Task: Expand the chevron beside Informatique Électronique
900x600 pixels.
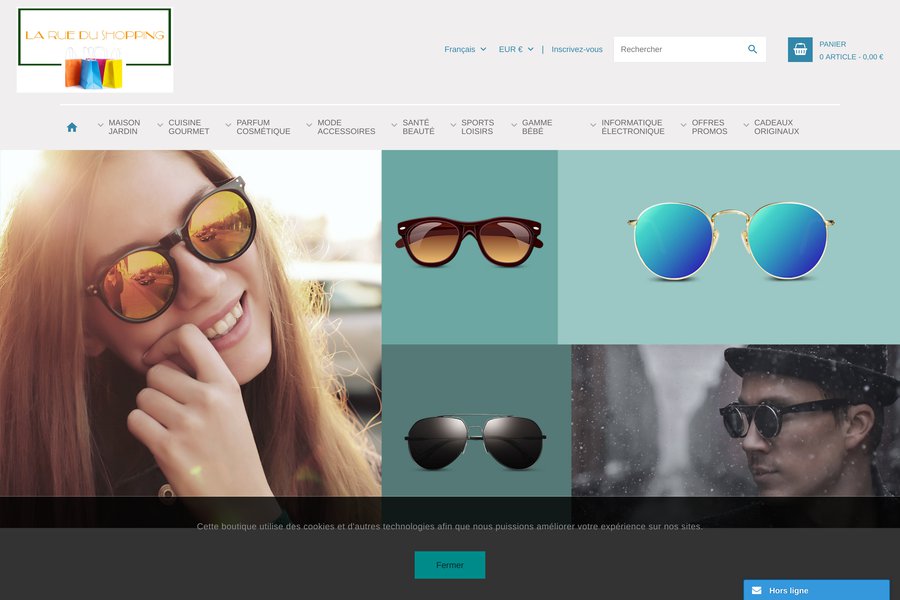Action: point(593,125)
